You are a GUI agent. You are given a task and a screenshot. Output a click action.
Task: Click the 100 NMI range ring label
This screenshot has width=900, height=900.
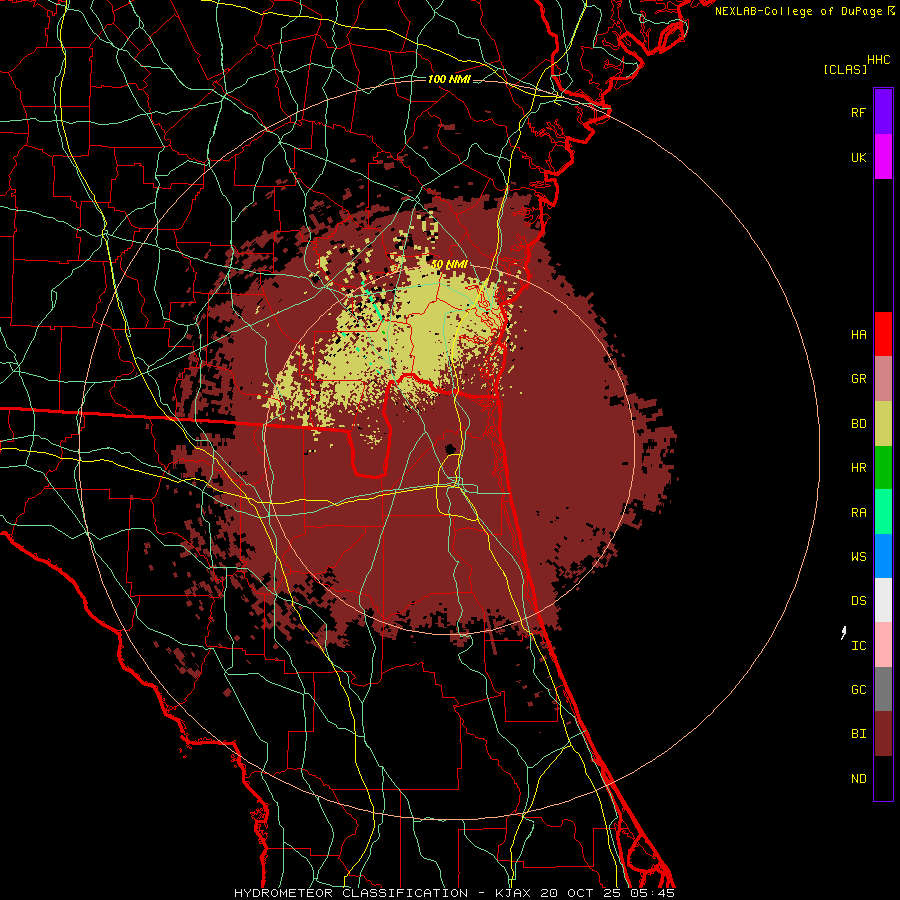(449, 79)
